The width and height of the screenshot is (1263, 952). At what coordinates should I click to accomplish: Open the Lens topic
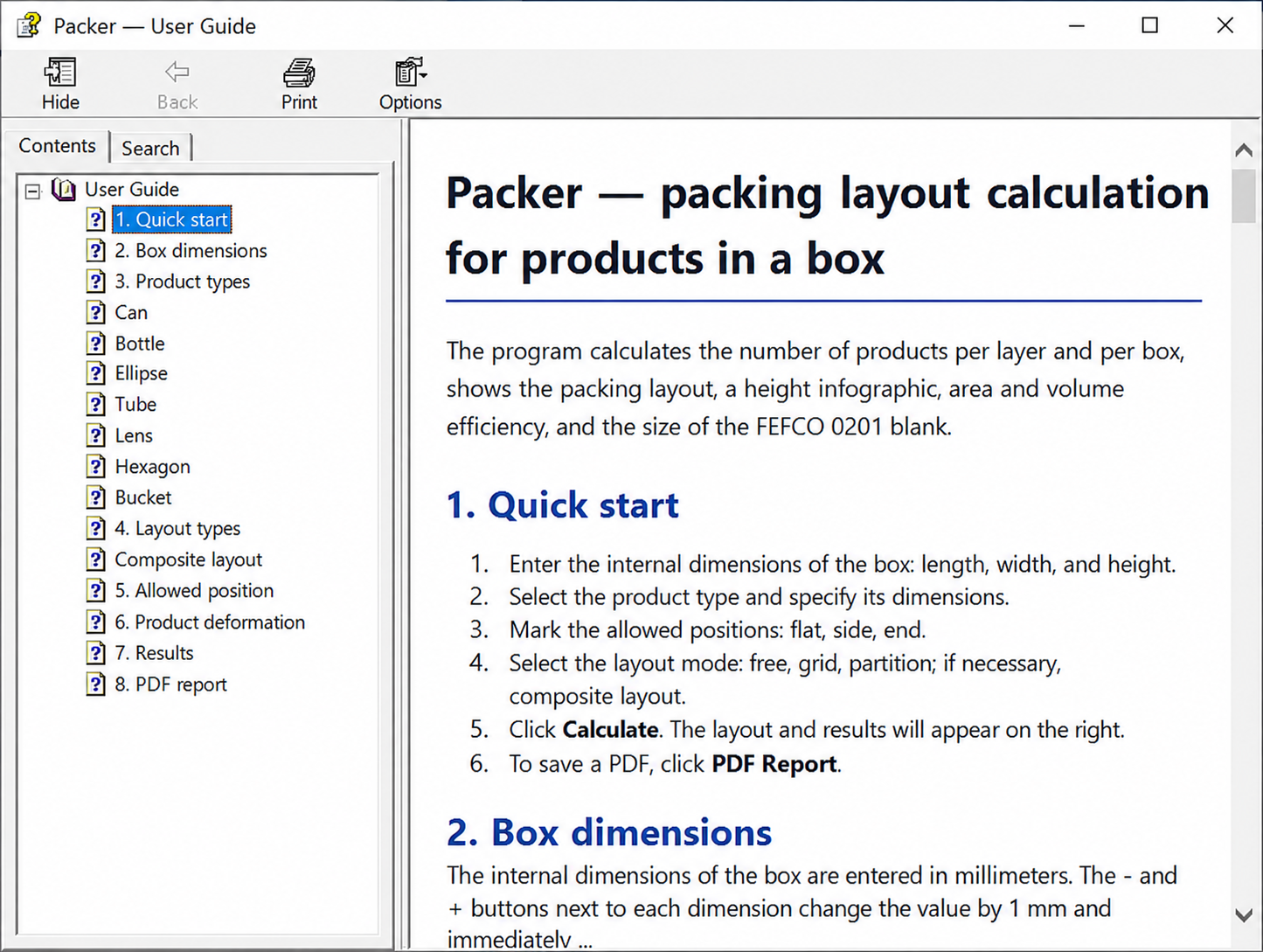coord(134,435)
